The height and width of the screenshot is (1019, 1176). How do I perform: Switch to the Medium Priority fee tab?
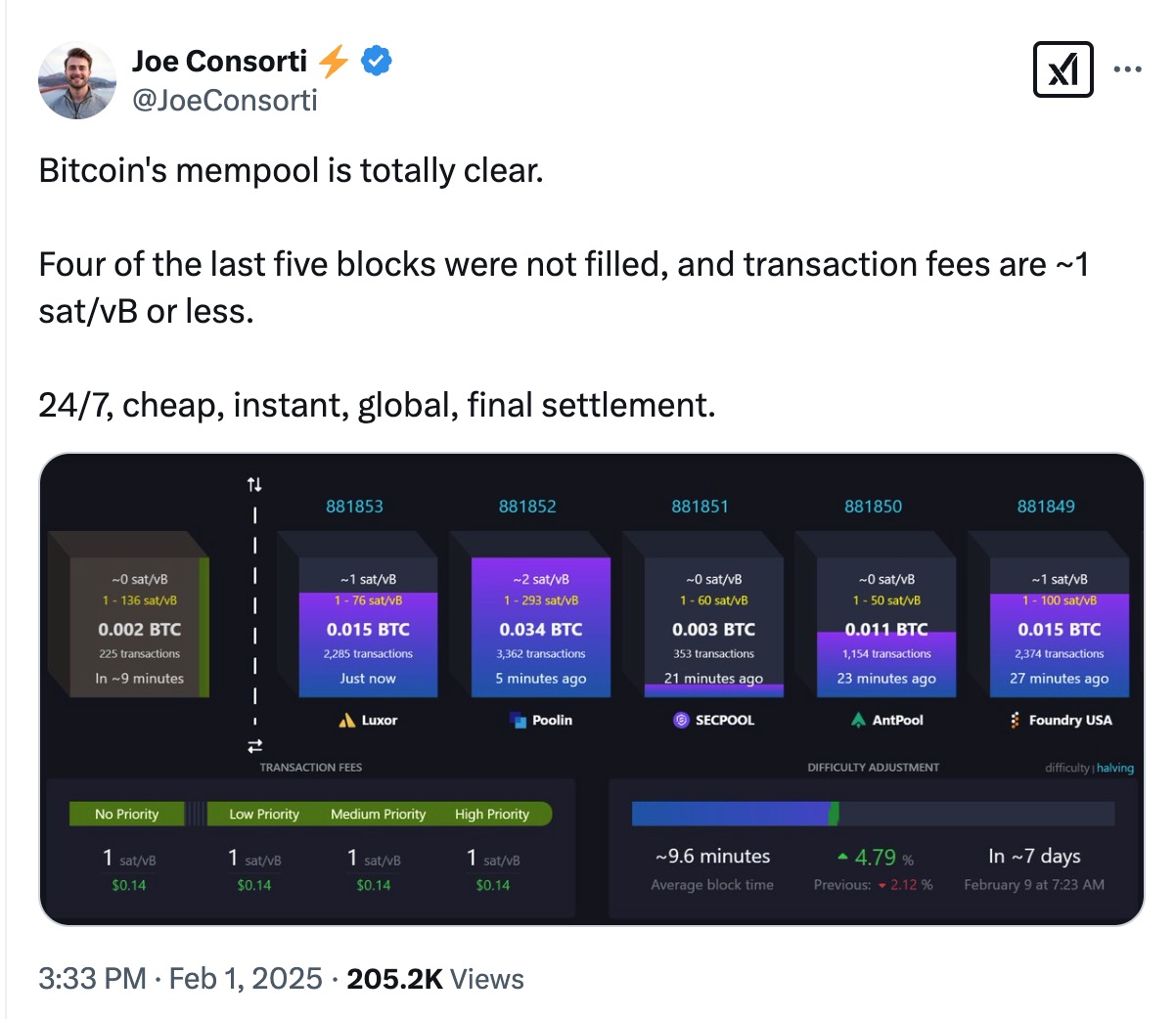(x=378, y=813)
